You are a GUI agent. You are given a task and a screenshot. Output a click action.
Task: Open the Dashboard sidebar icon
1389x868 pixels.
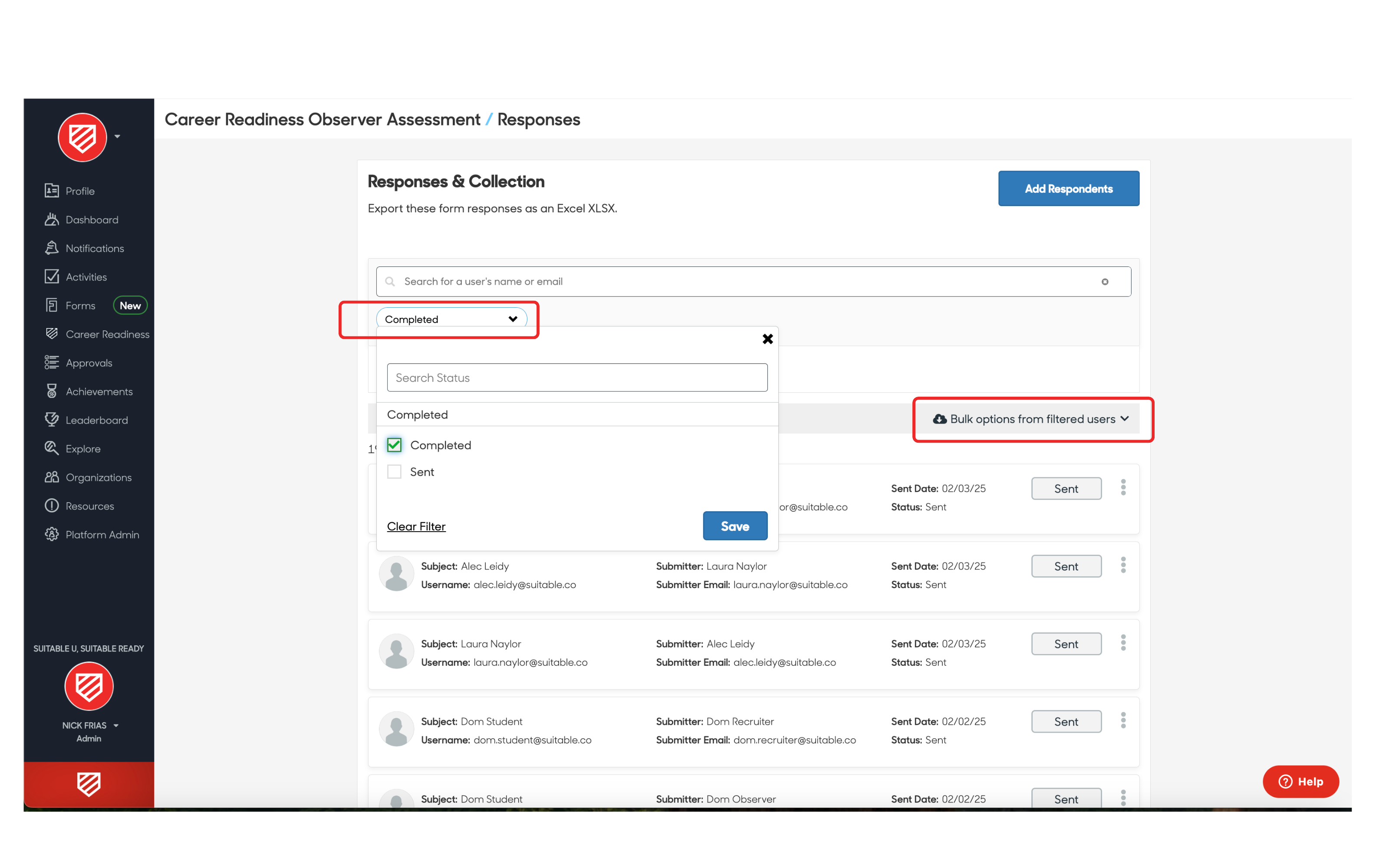tap(52, 219)
